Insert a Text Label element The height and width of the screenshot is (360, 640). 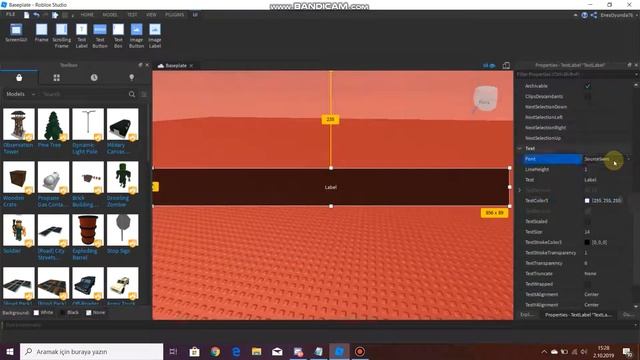point(82,36)
